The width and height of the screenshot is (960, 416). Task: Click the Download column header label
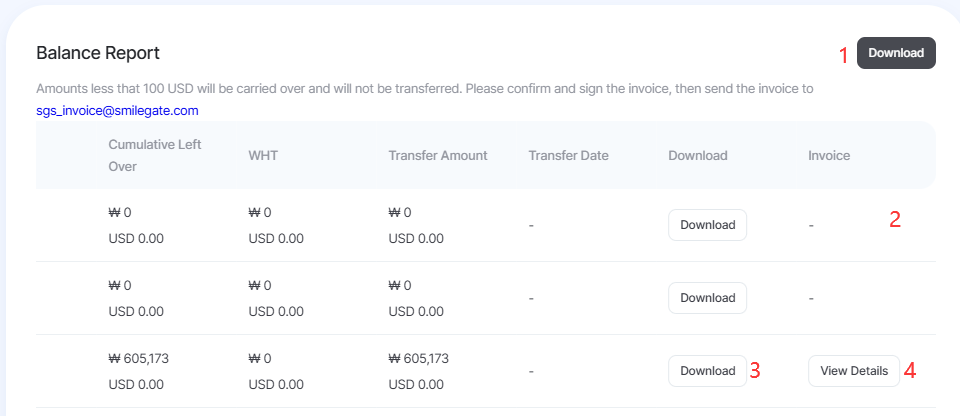click(698, 156)
